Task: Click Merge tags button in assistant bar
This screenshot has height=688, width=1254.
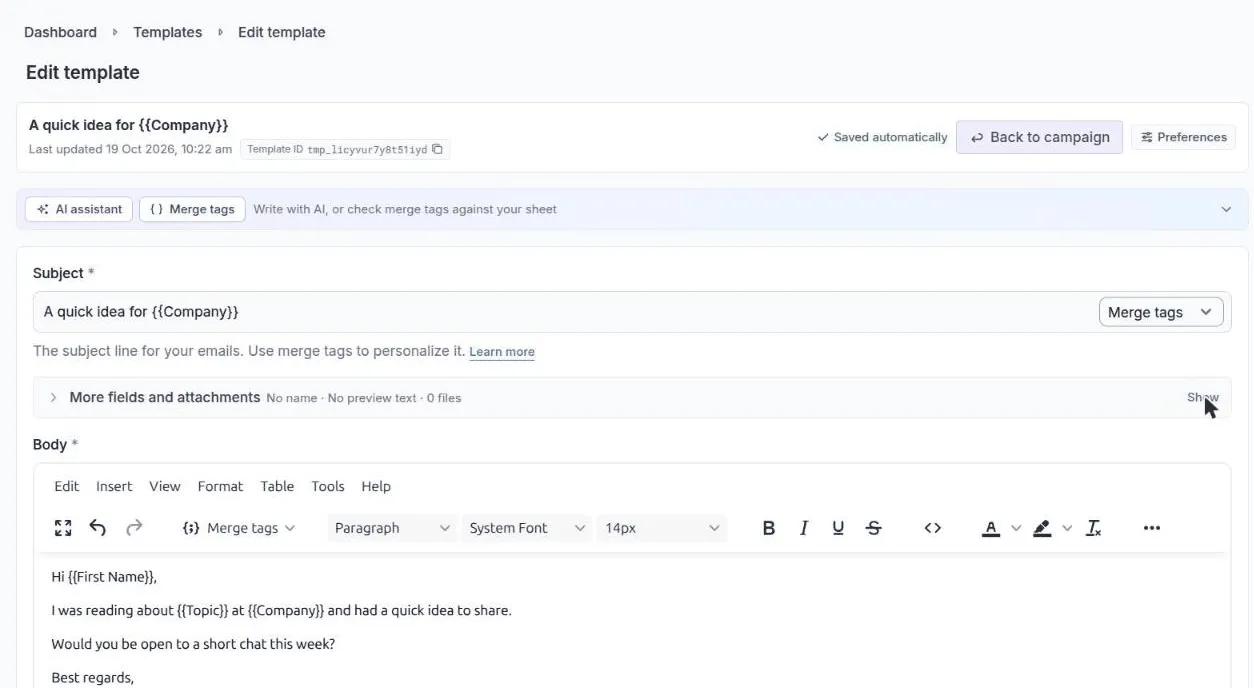Action: 192,209
